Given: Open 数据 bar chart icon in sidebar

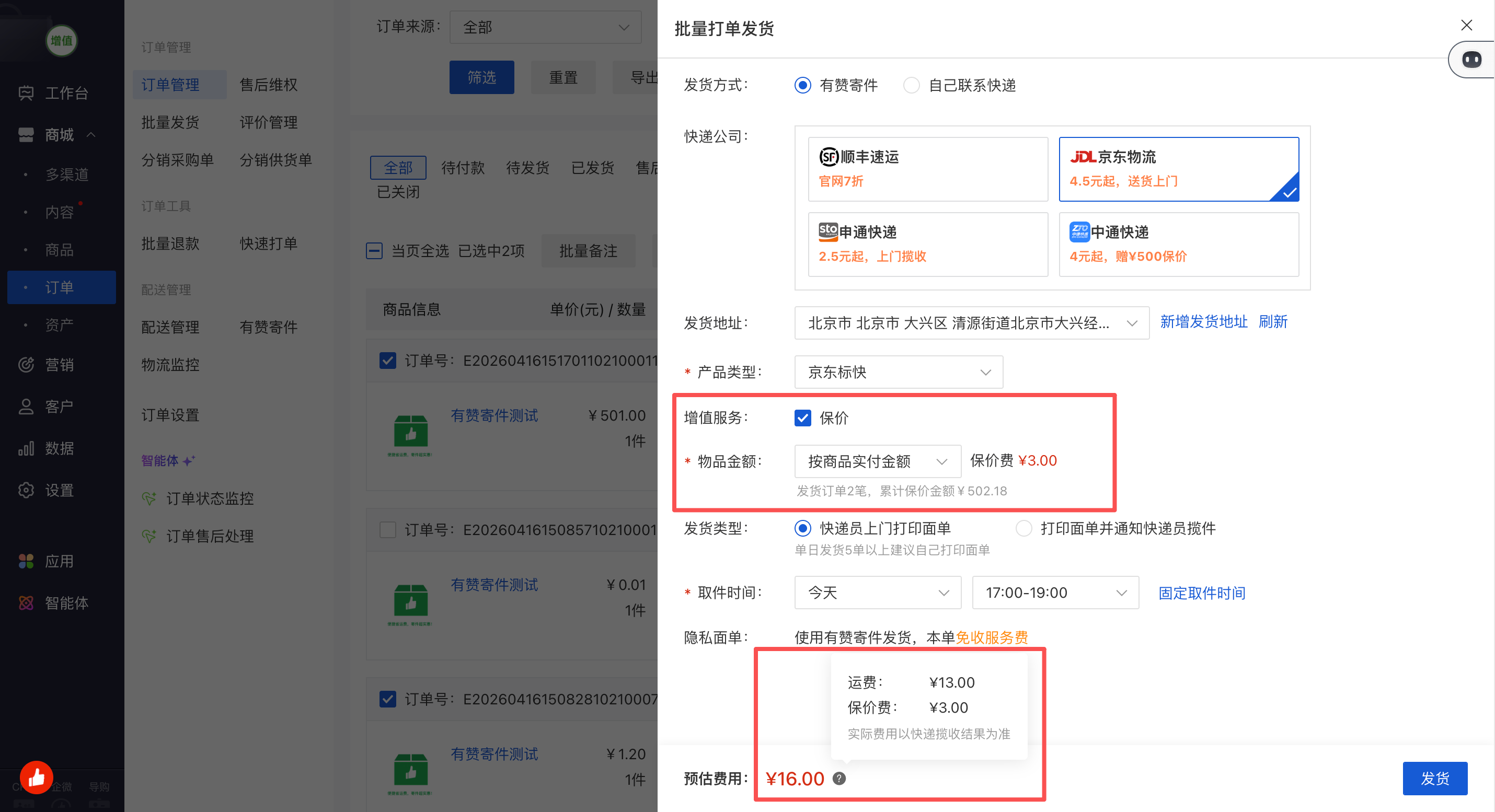Looking at the screenshot, I should [x=26, y=448].
